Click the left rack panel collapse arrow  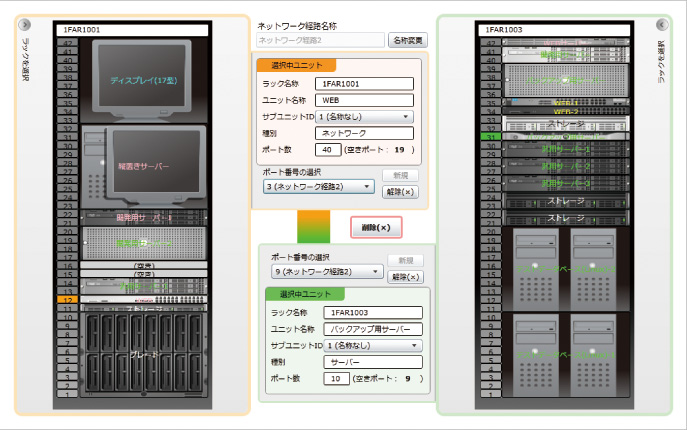tap(26, 25)
